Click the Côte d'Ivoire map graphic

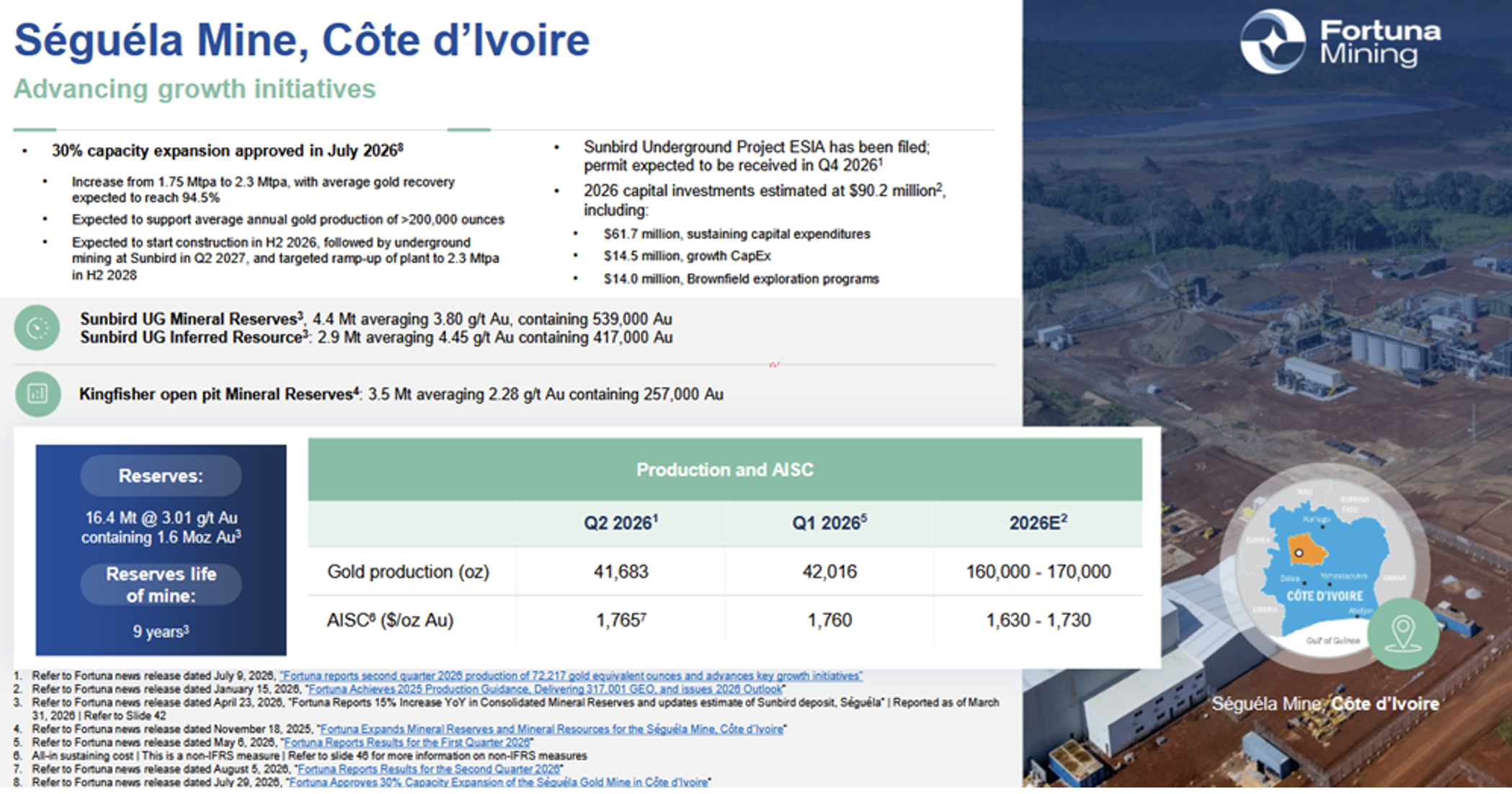point(1325,568)
